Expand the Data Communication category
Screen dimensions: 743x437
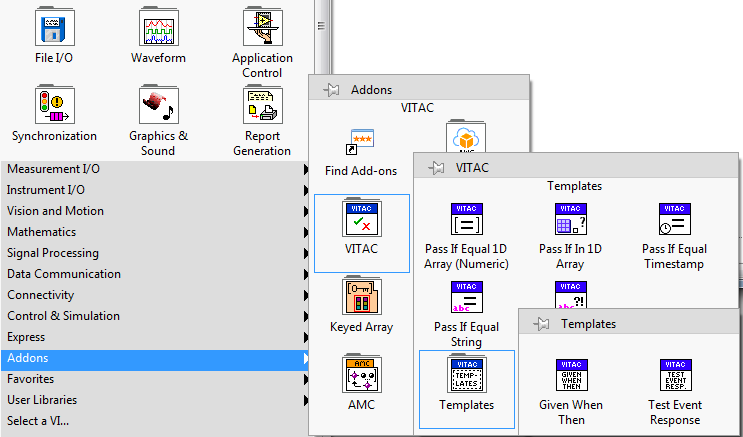[154, 274]
